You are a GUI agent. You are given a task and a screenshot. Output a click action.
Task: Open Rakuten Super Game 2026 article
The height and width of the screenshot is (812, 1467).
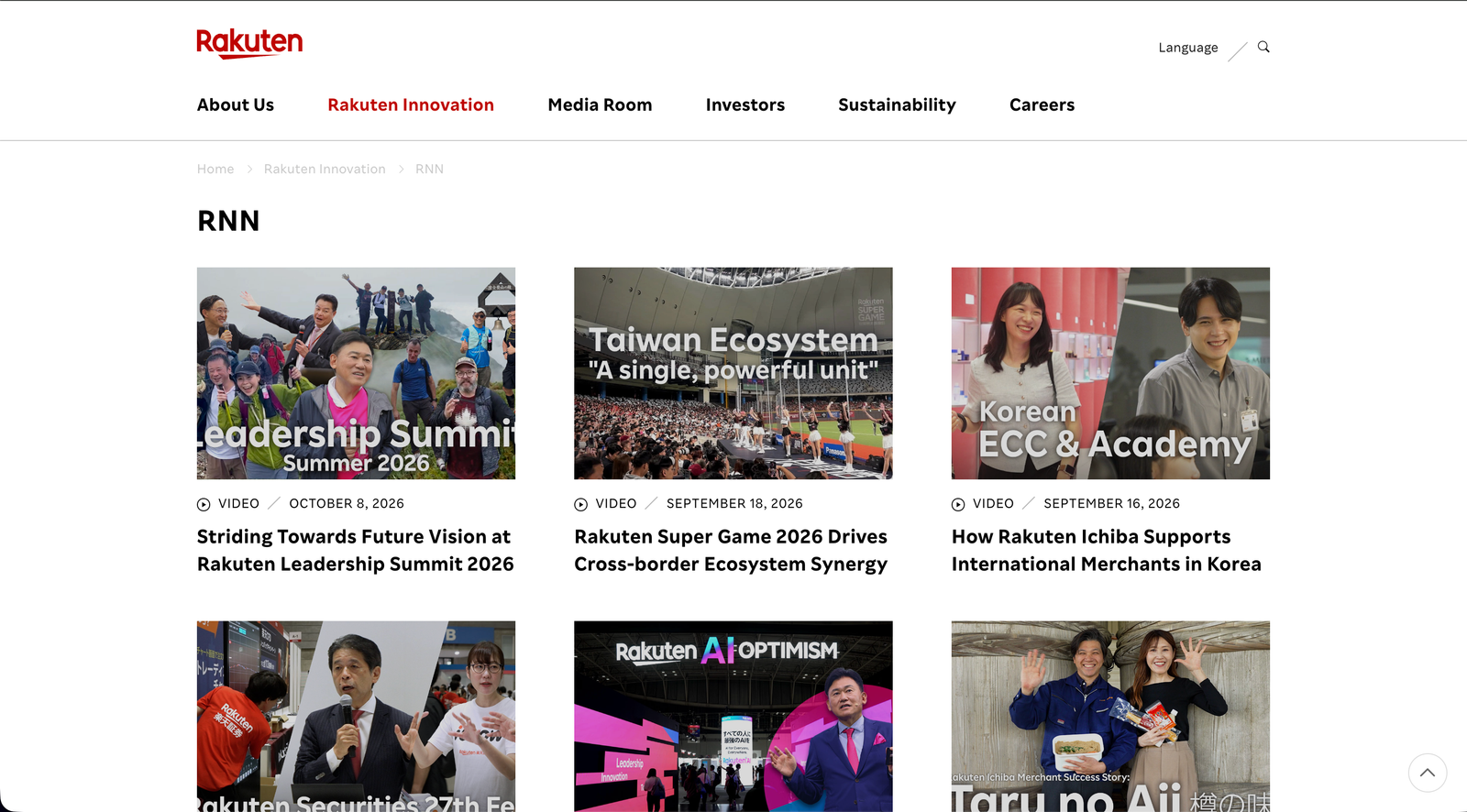point(731,550)
